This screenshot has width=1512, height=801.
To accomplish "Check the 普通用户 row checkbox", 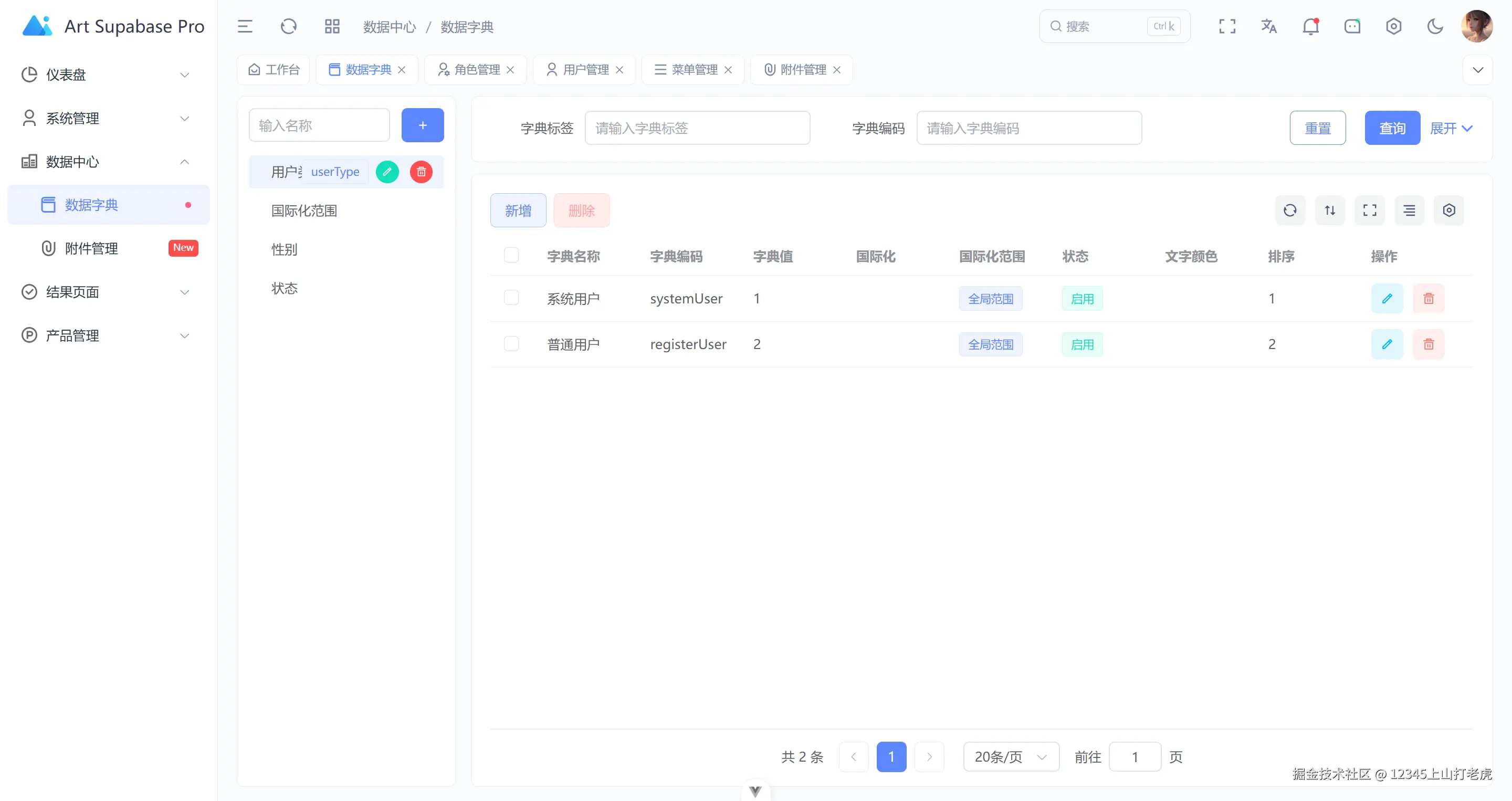I will tap(511, 343).
